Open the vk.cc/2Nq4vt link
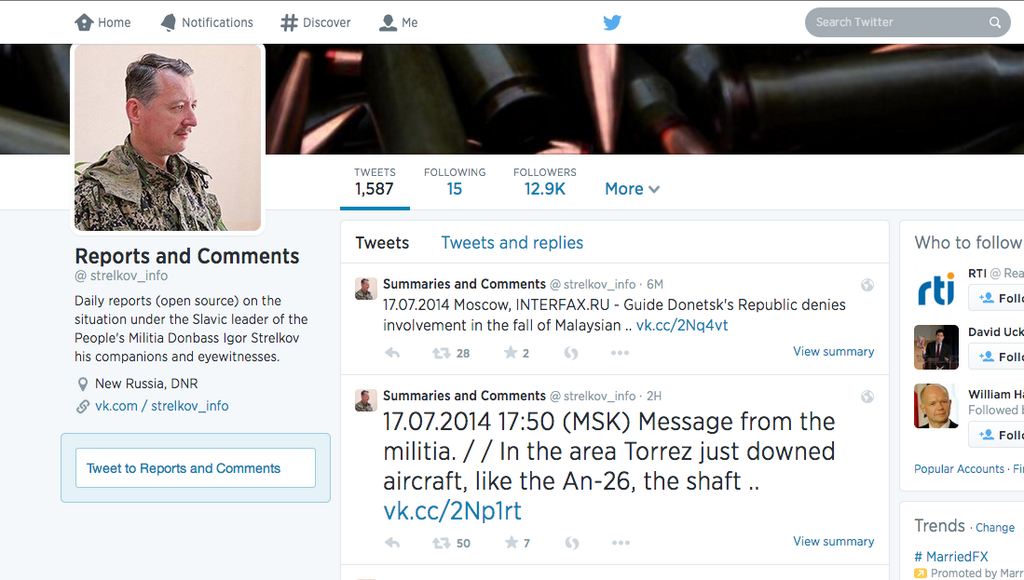 click(682, 325)
